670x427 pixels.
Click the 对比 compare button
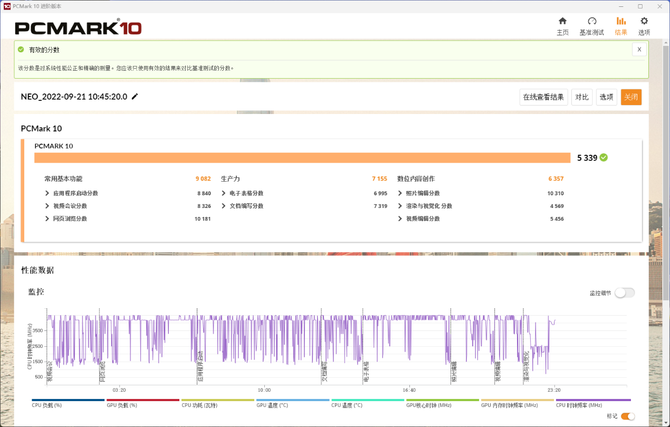[581, 97]
